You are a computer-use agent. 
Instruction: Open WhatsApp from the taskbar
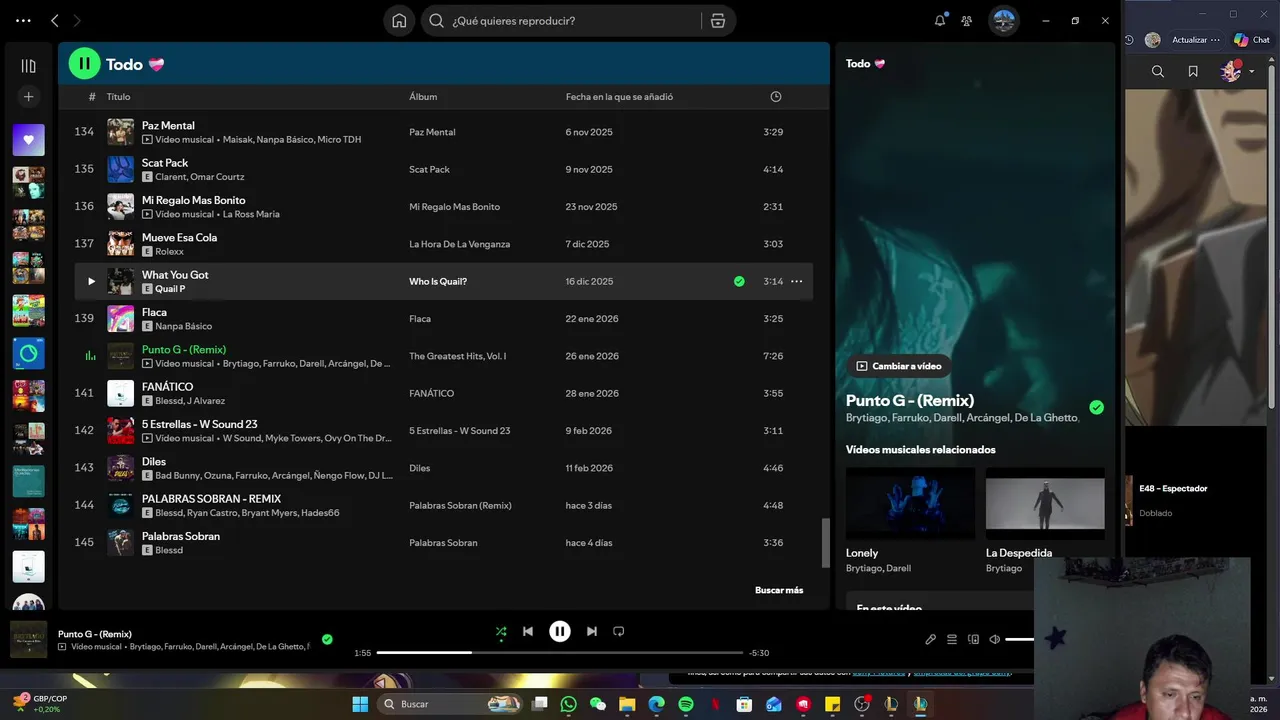(x=569, y=704)
